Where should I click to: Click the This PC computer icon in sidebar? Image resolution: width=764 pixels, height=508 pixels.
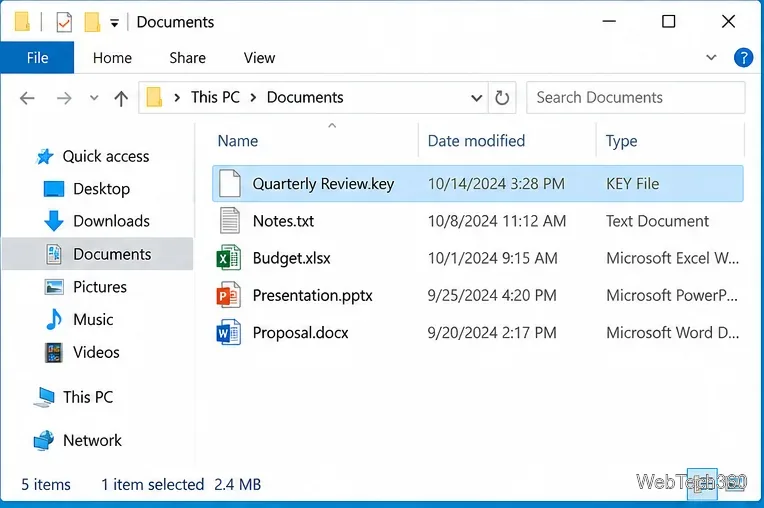pyautogui.click(x=44, y=397)
